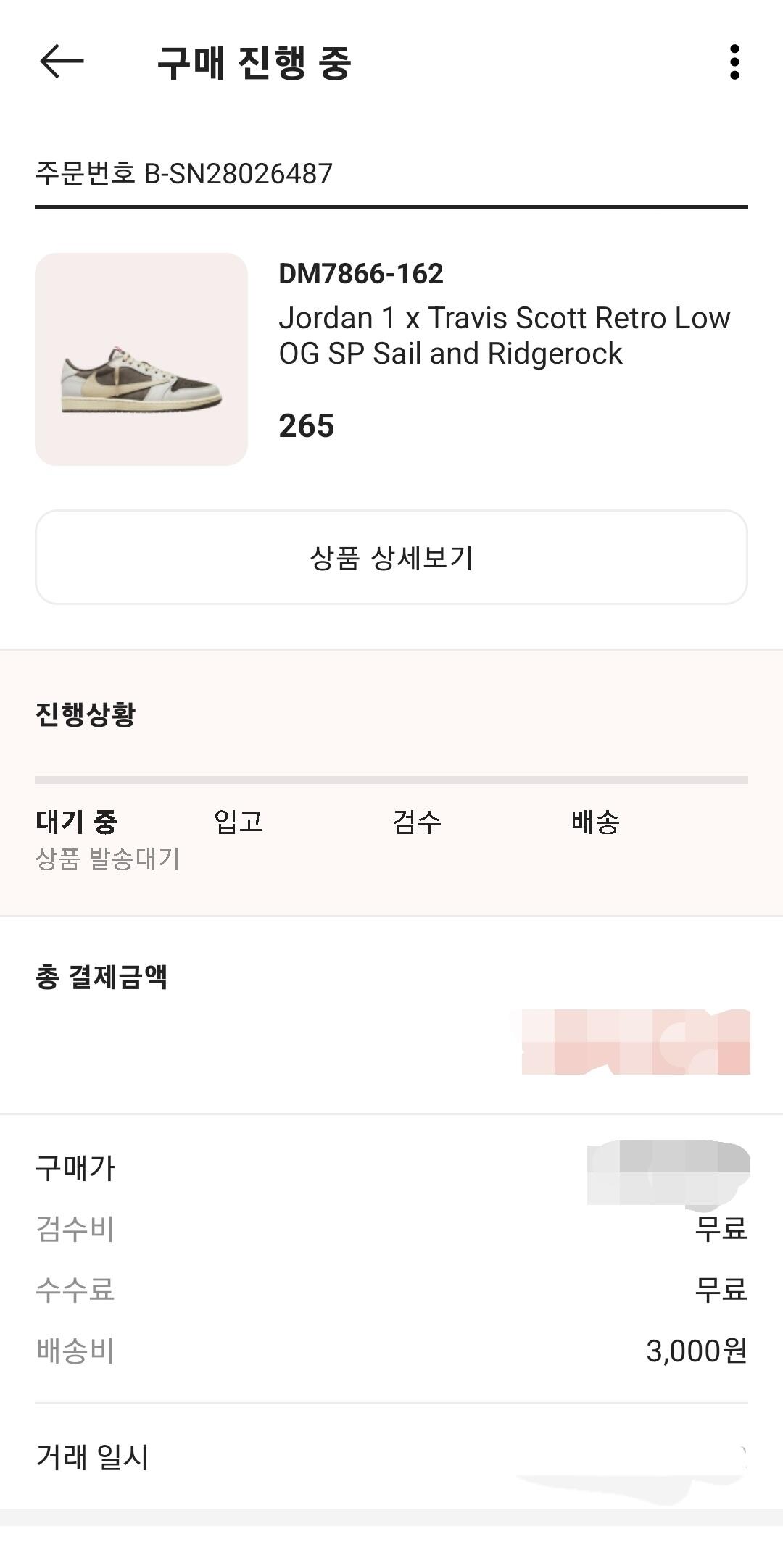Tap the Jordan 1 x Travis Scott title
The height and width of the screenshot is (1568, 783).
point(504,335)
